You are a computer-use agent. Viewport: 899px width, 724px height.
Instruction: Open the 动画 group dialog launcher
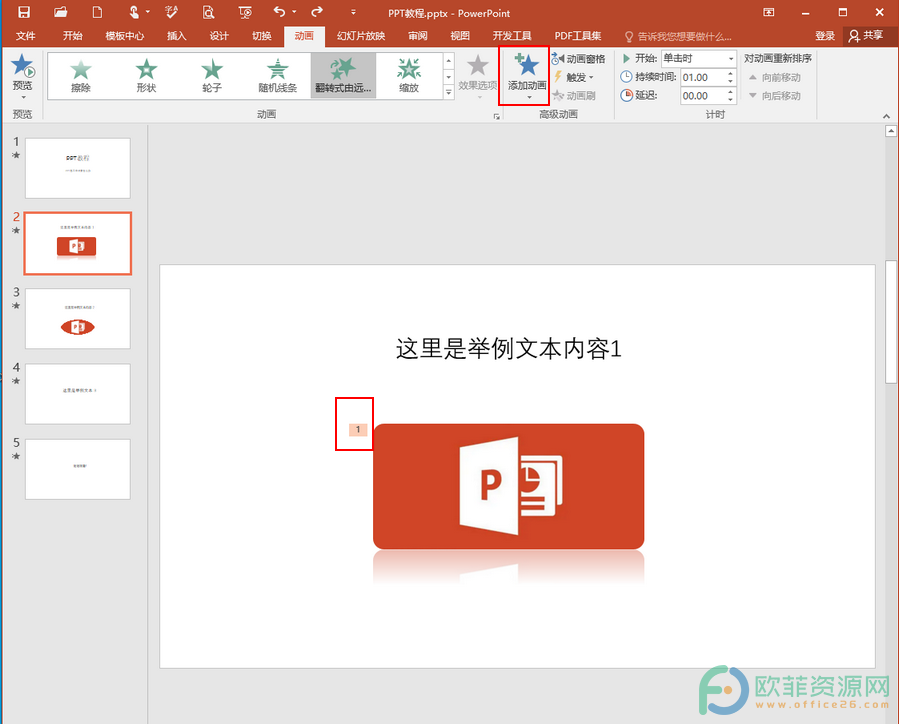click(497, 116)
